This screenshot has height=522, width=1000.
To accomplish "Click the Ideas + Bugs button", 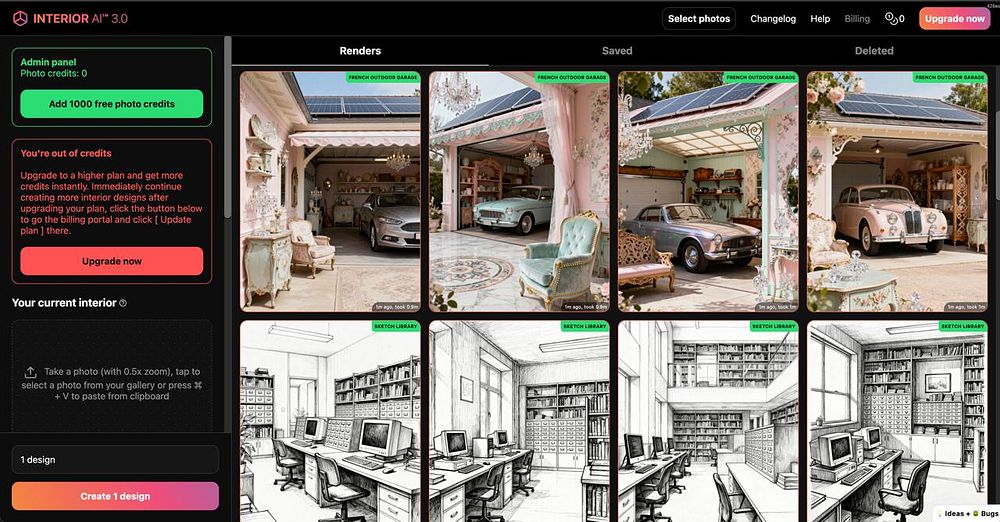I will pyautogui.click(x=967, y=513).
